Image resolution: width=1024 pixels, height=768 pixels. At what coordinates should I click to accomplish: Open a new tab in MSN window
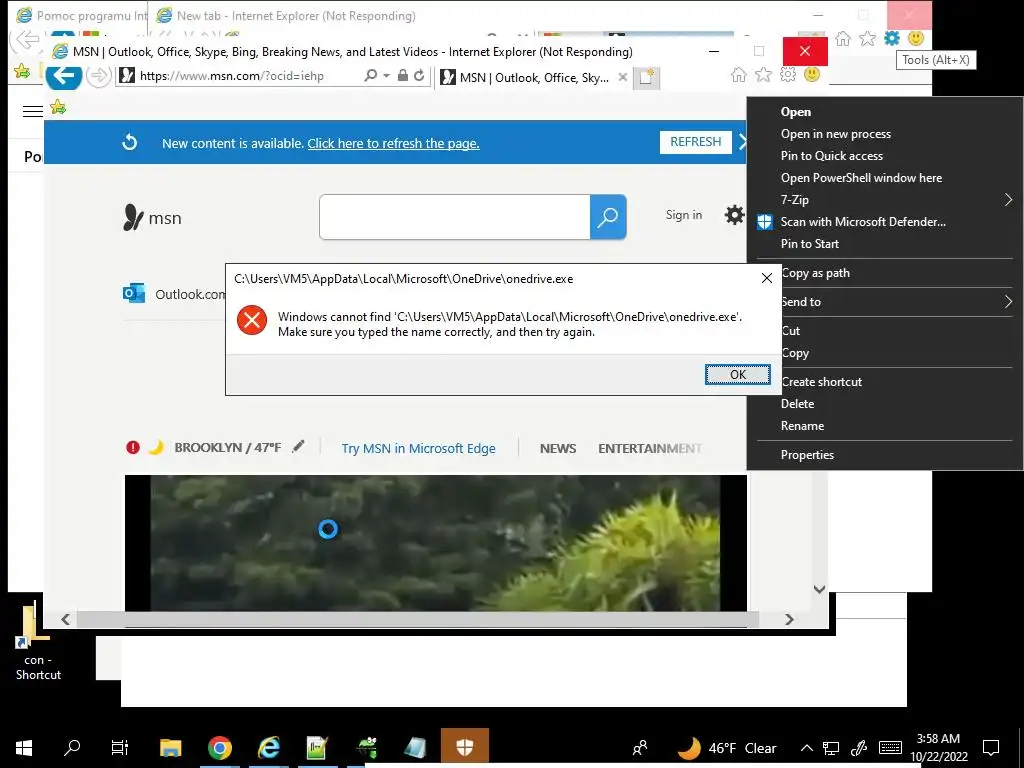tap(646, 77)
